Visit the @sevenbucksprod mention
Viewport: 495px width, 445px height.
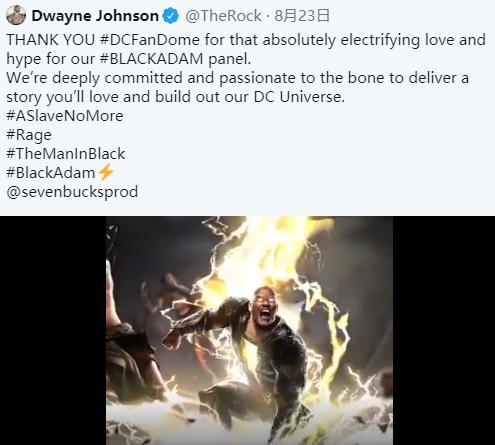72,192
